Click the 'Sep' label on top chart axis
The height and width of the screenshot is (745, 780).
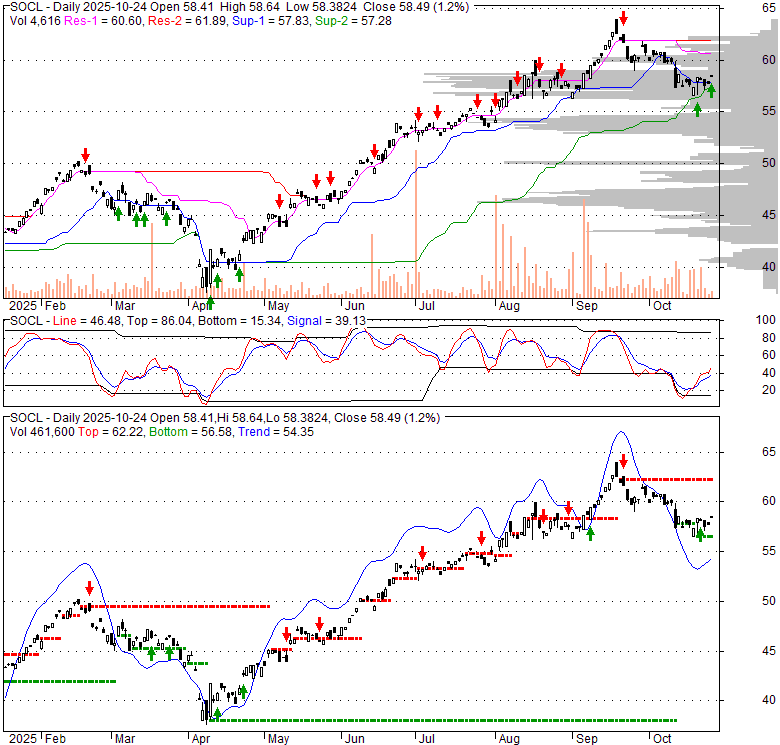(x=586, y=306)
